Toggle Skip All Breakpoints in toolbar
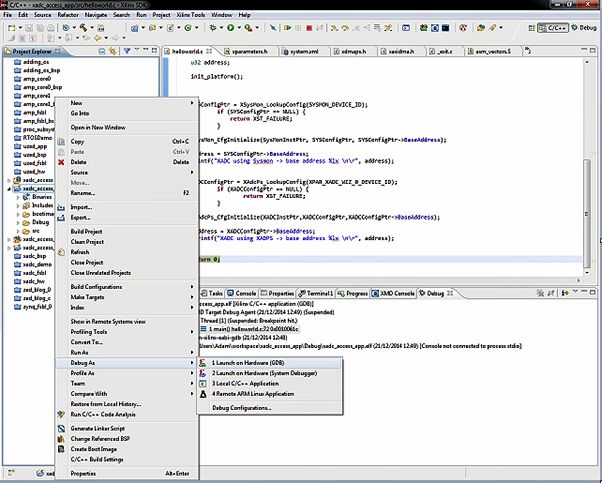Screen dimensions: 602x483 [273, 28]
